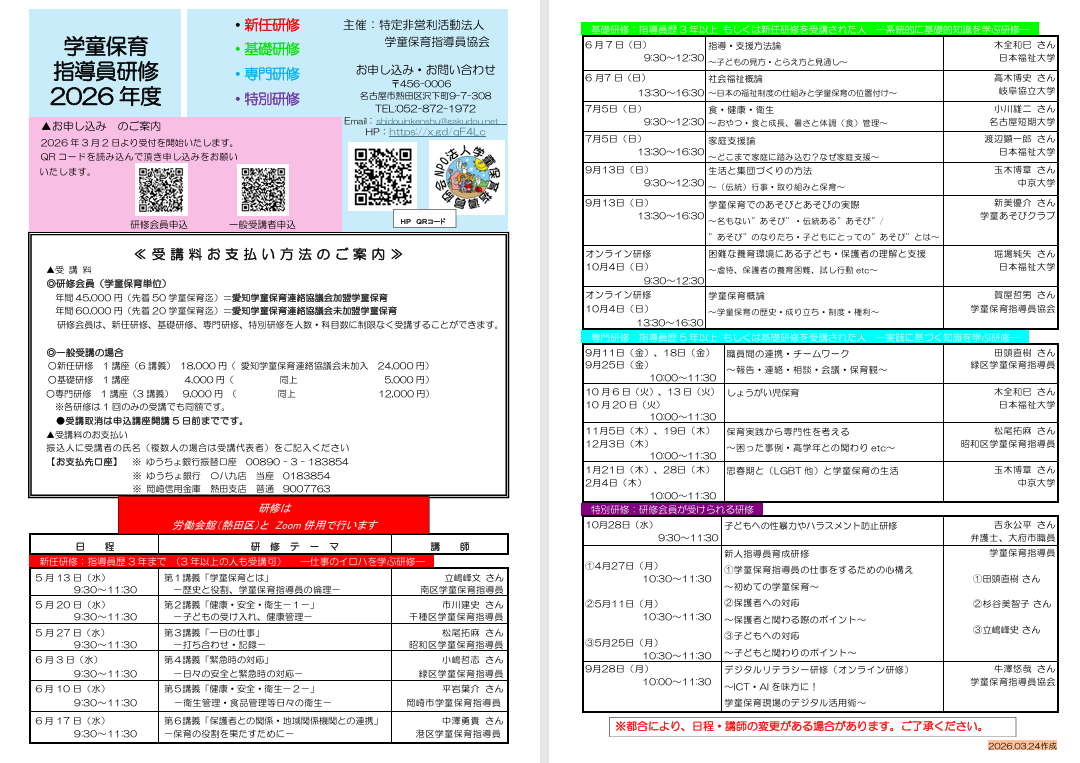Click the green 基礎研修 section header bar
The image size is (1080, 763).
(x=810, y=29)
